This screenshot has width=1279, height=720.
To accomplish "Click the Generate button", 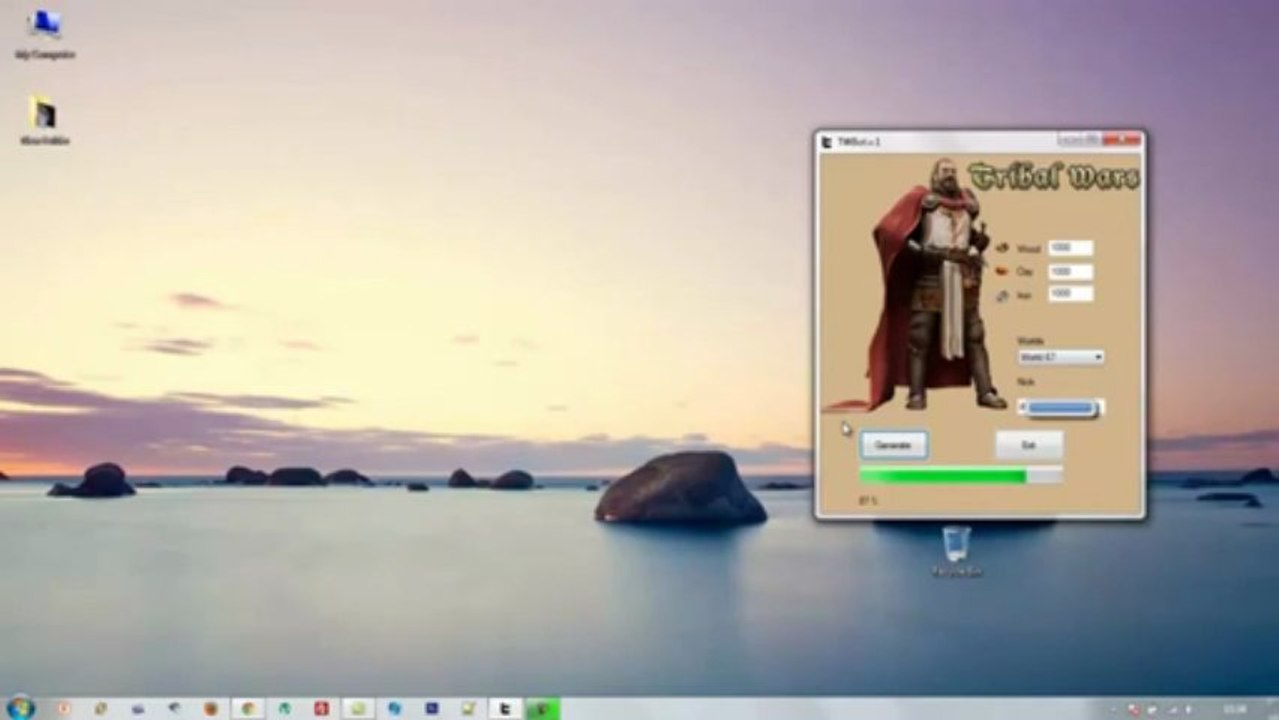I will point(894,445).
